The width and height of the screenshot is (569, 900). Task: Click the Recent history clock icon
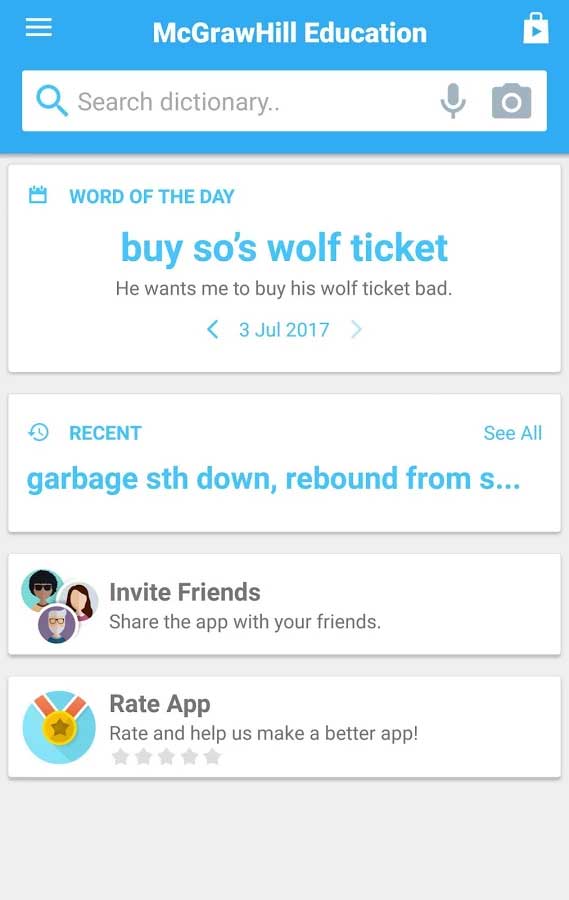click(x=38, y=432)
